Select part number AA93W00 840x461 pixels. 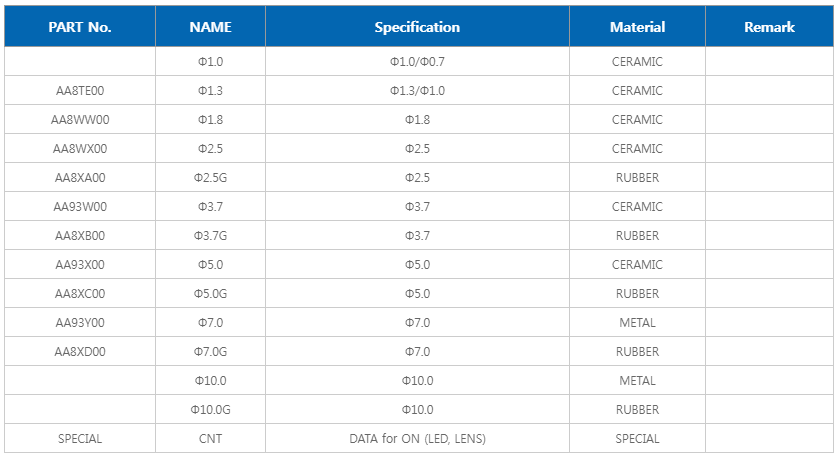(80, 207)
